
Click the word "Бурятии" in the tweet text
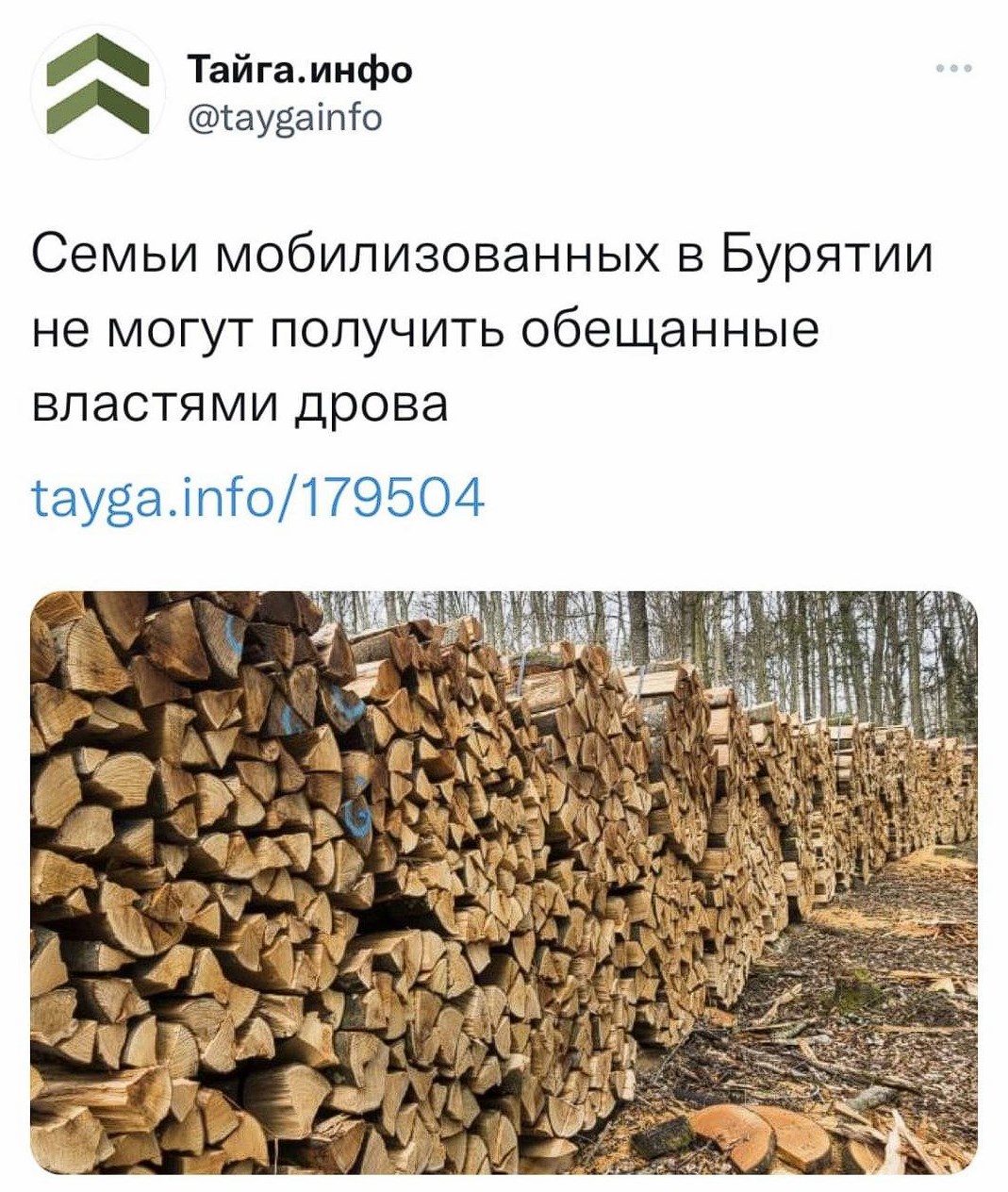point(828,257)
